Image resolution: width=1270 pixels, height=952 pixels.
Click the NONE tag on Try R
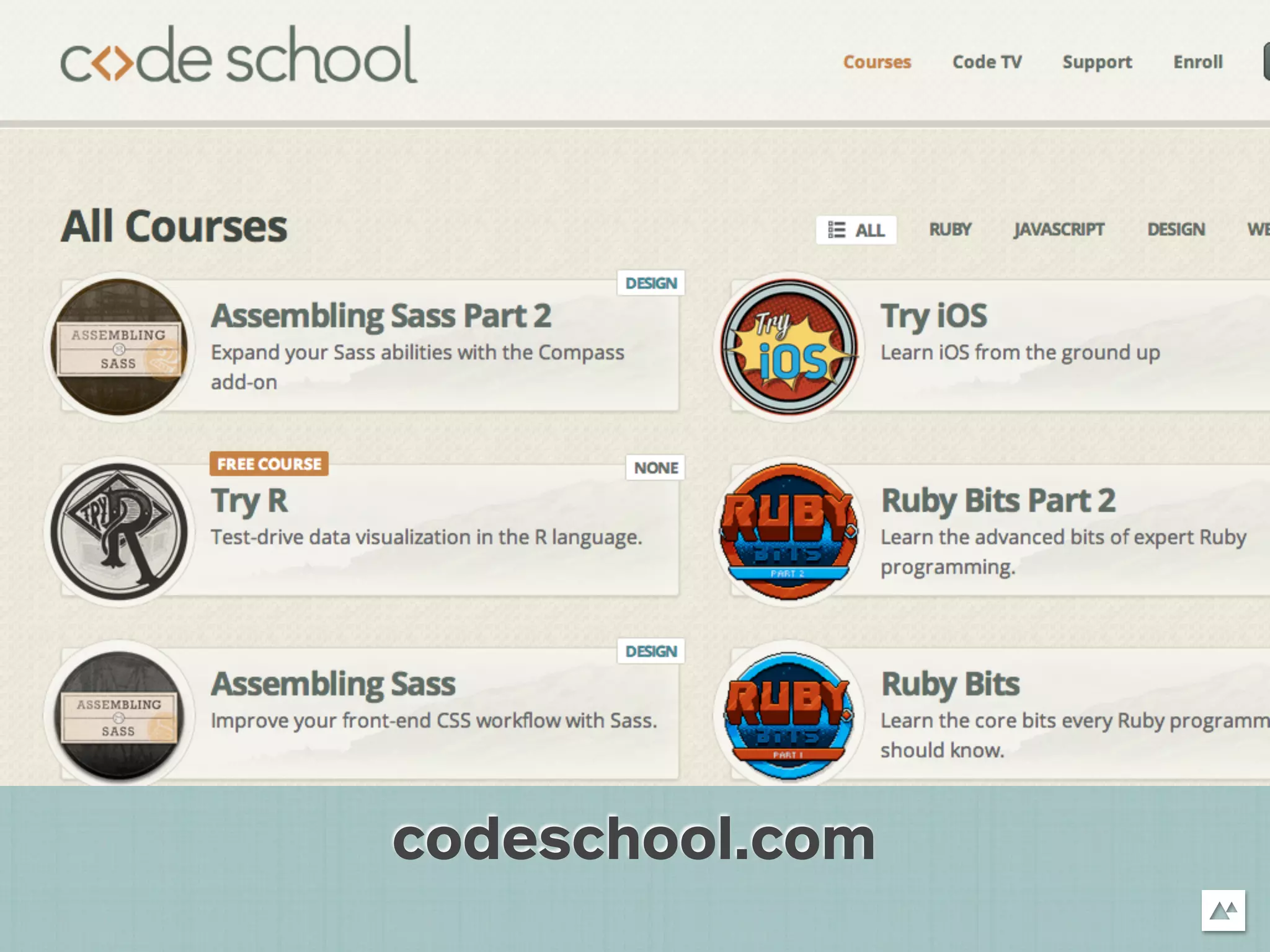[655, 468]
